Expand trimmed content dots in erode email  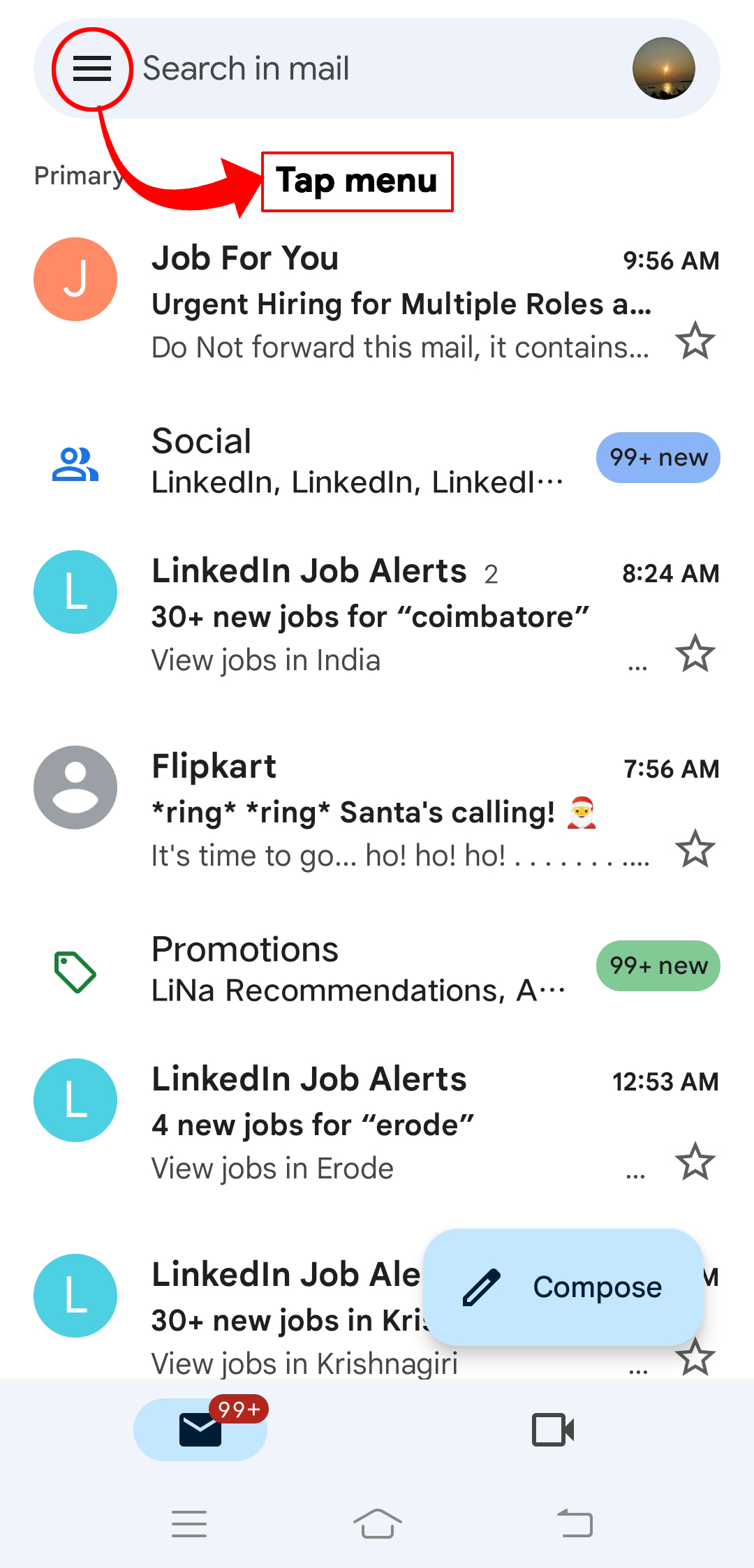coord(636,1176)
